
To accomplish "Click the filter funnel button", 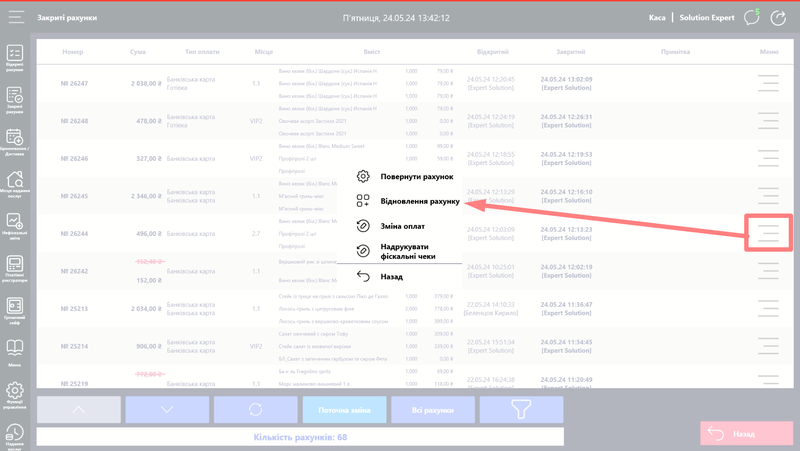I will pos(520,410).
